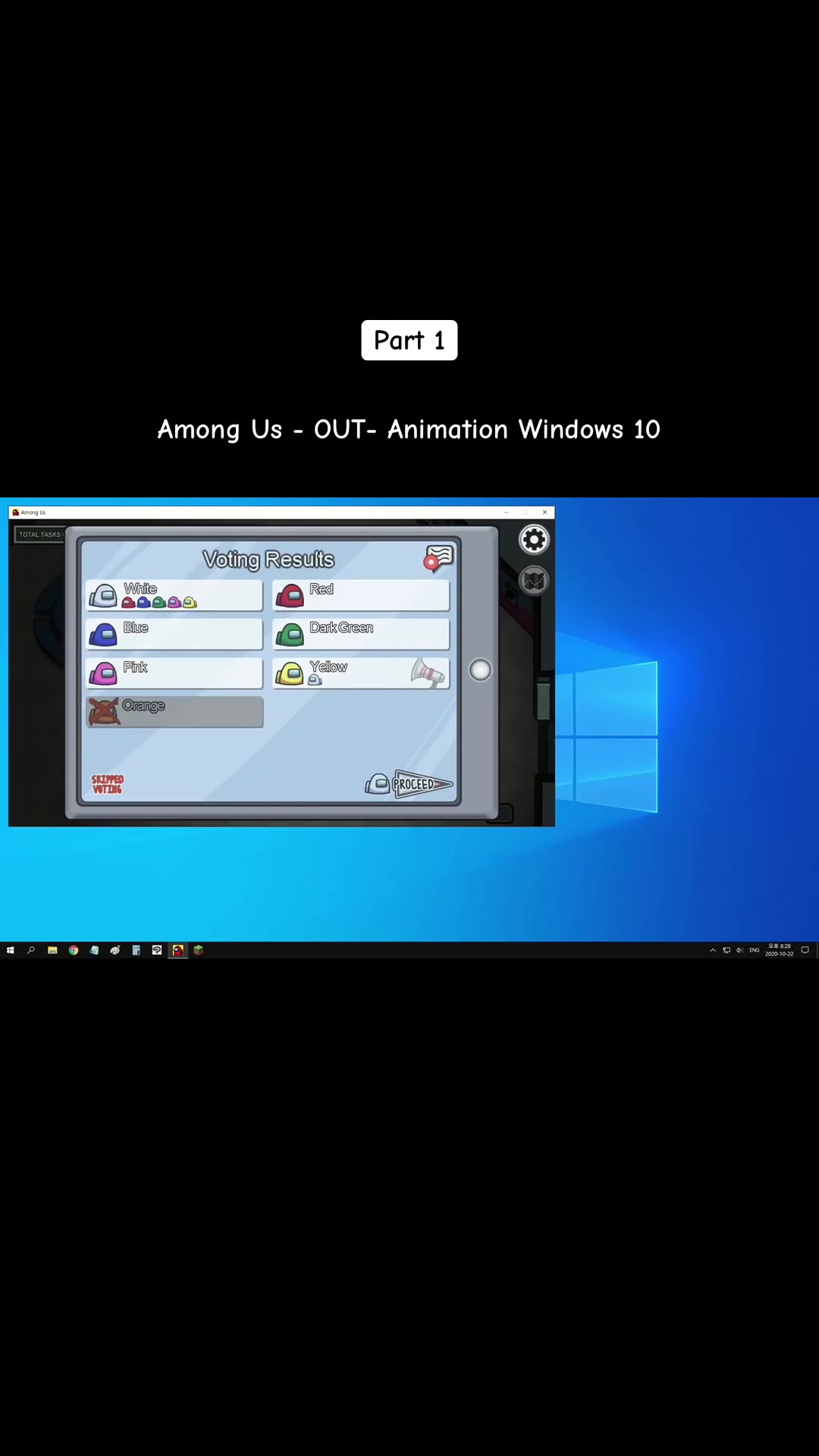
Task: Click the red crewmate avatar icon
Action: (x=290, y=596)
